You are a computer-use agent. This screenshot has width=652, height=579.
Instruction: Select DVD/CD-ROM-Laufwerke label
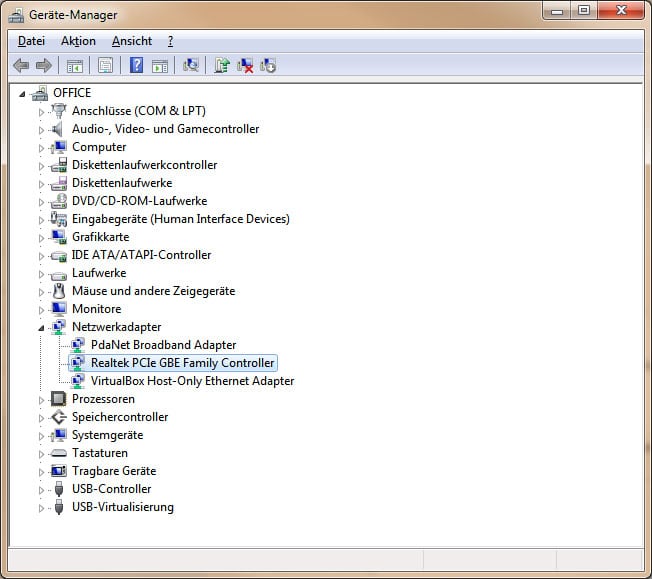tap(139, 201)
